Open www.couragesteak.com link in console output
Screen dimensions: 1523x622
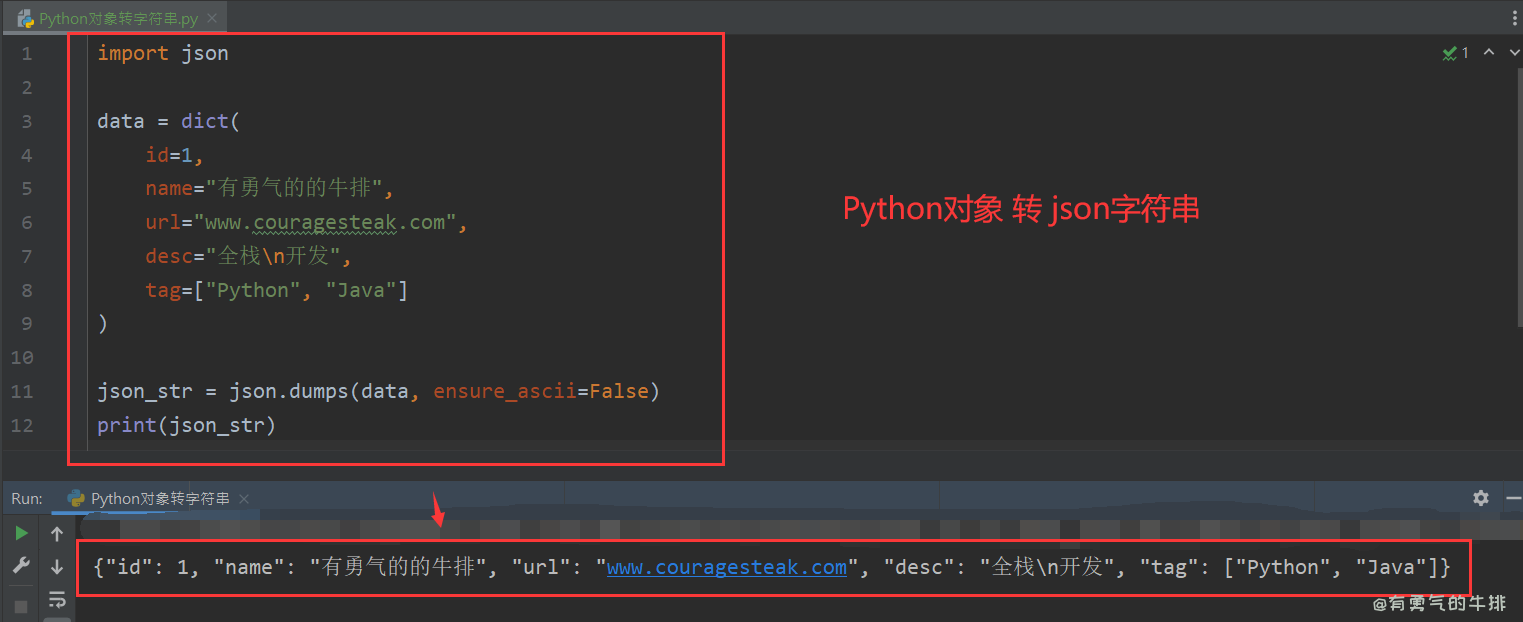pyautogui.click(x=726, y=566)
